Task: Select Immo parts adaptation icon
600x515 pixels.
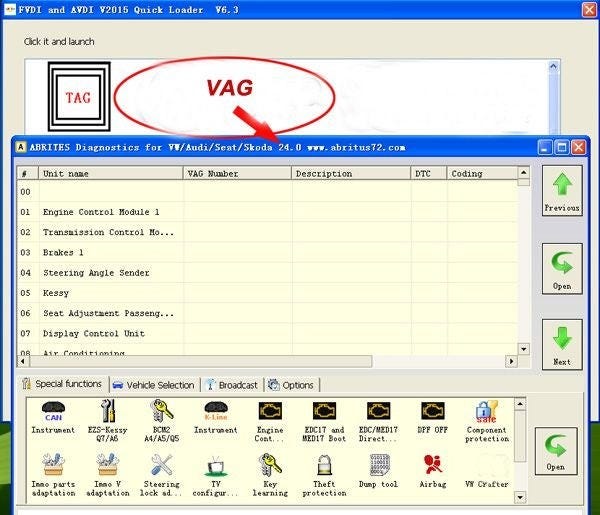Action: 53,475
